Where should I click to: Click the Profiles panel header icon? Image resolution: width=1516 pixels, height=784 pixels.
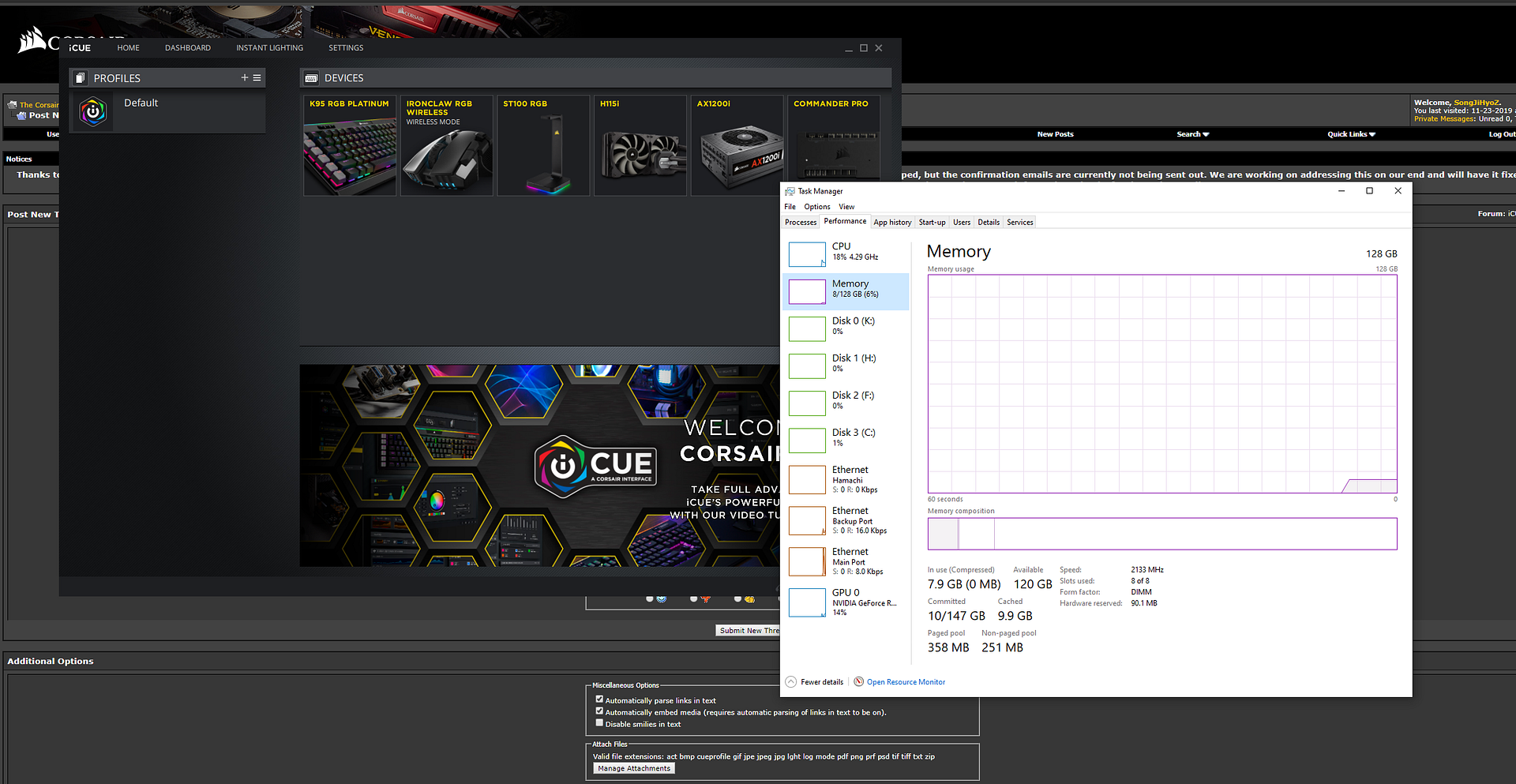pyautogui.click(x=80, y=78)
